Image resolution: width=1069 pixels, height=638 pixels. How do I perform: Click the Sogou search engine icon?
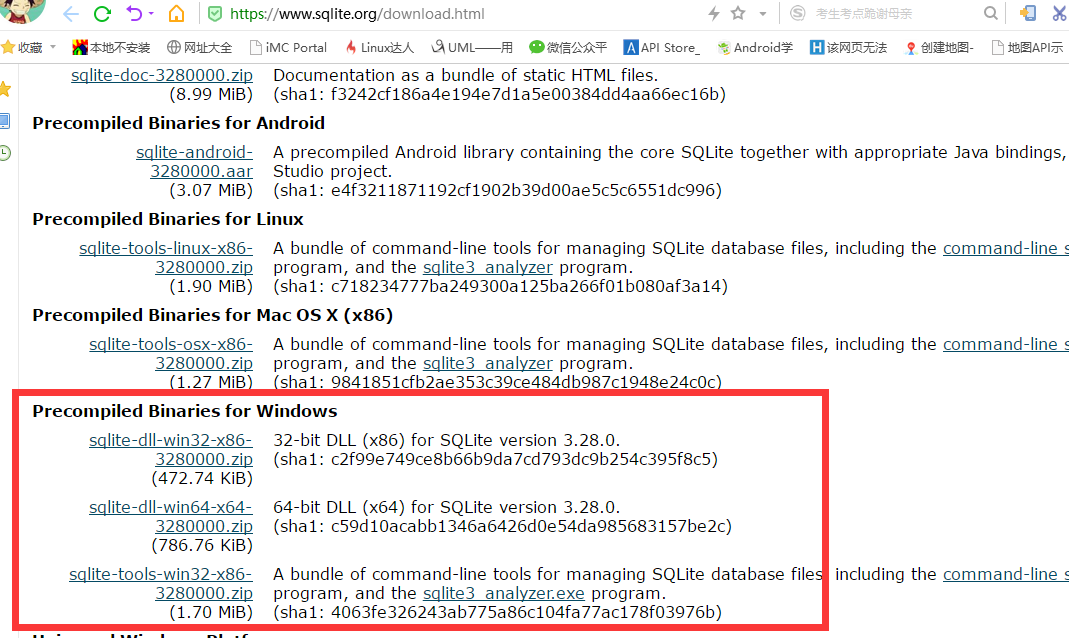coord(798,13)
